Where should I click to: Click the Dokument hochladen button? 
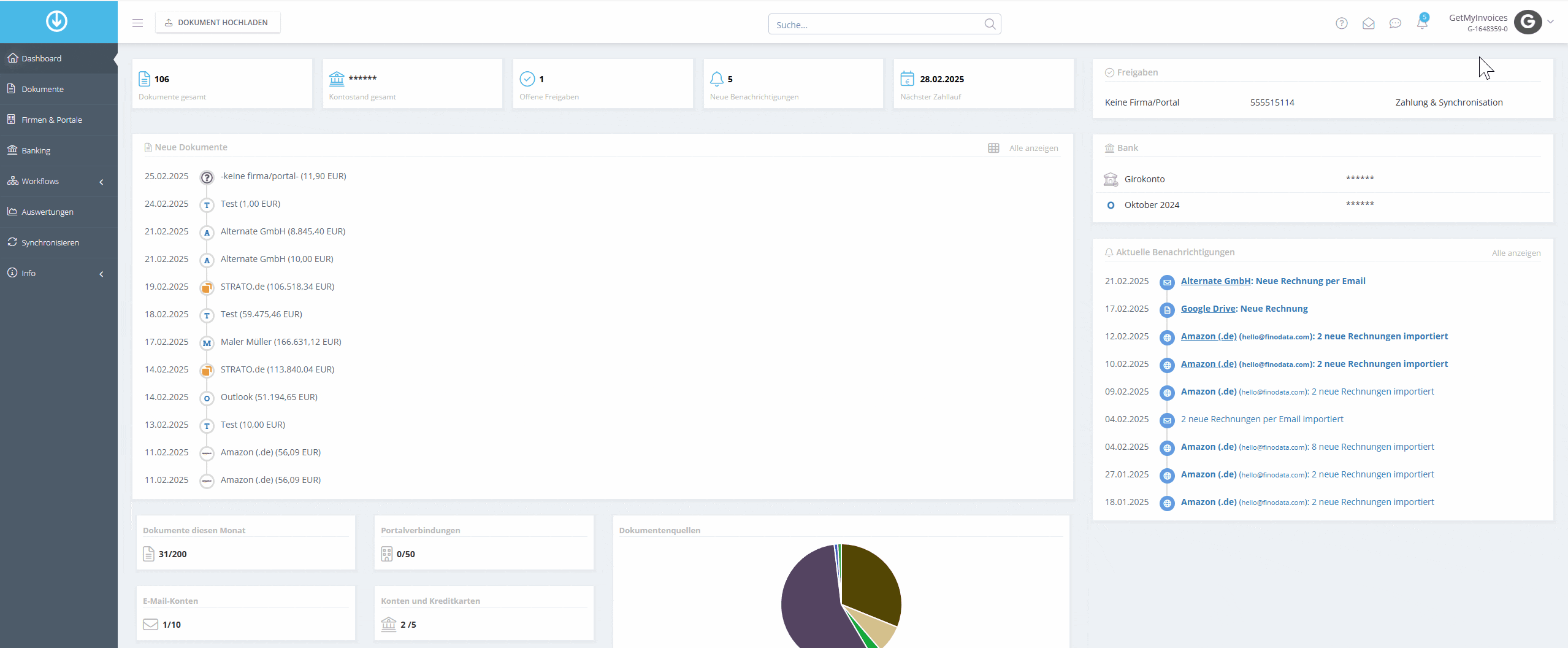(218, 23)
